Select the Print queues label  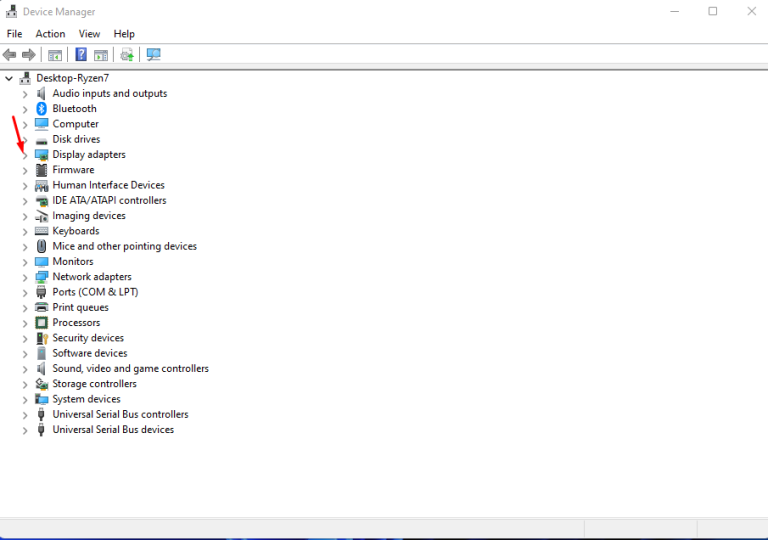tap(80, 307)
